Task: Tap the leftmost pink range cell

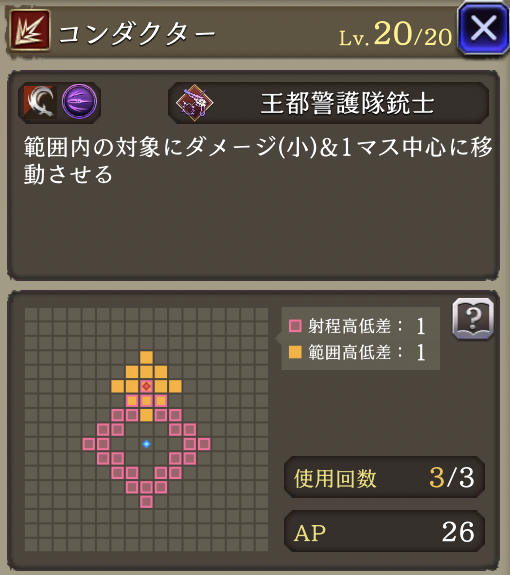Action: click(89, 444)
